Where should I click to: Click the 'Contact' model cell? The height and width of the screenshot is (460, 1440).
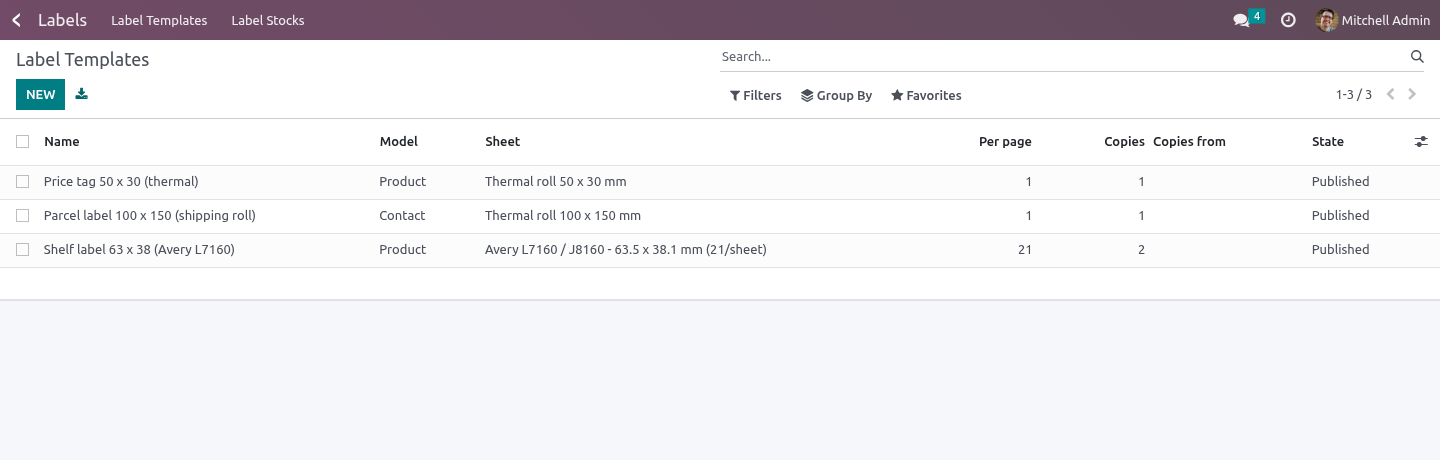pyautogui.click(x=402, y=216)
